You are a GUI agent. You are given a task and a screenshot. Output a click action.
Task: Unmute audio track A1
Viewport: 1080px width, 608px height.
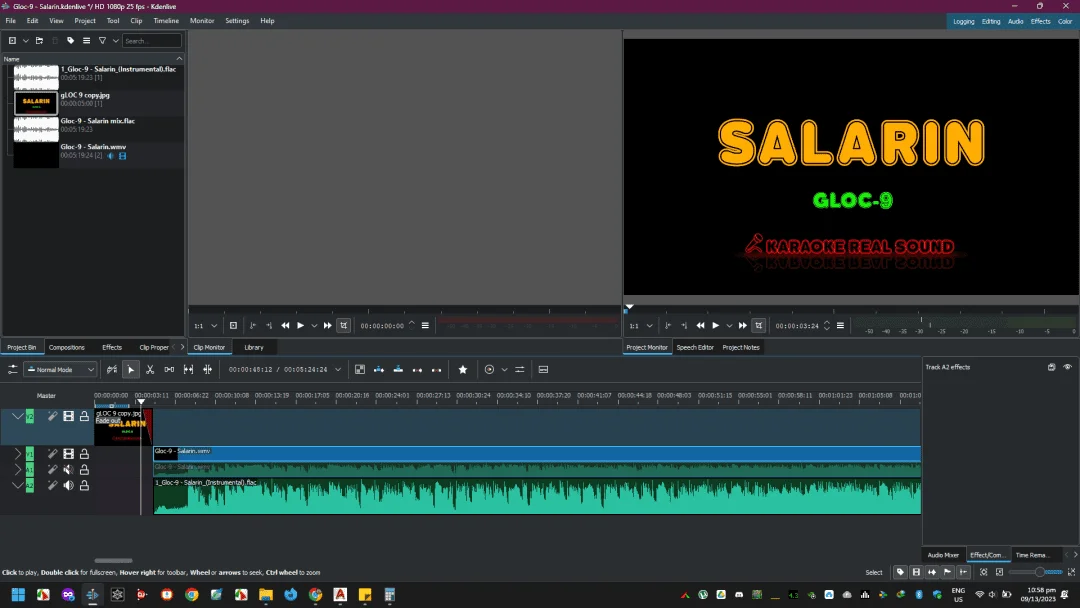pyautogui.click(x=68, y=470)
